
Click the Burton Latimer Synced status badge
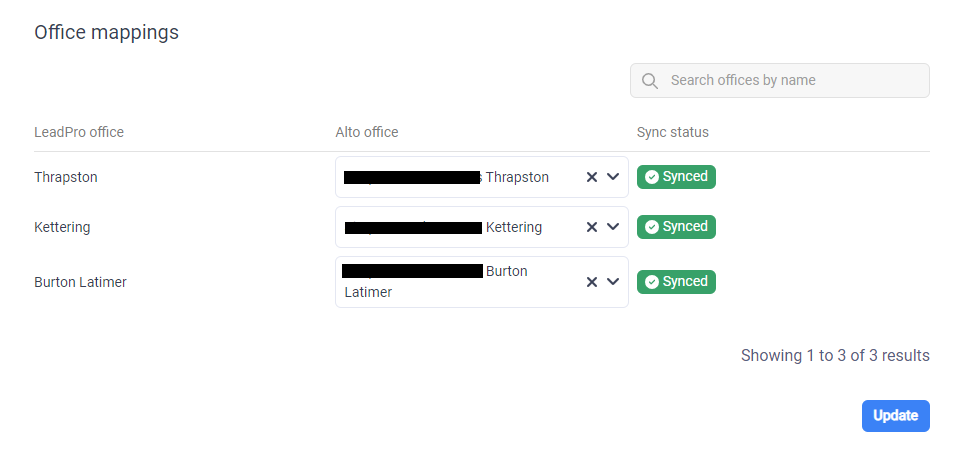coord(677,282)
